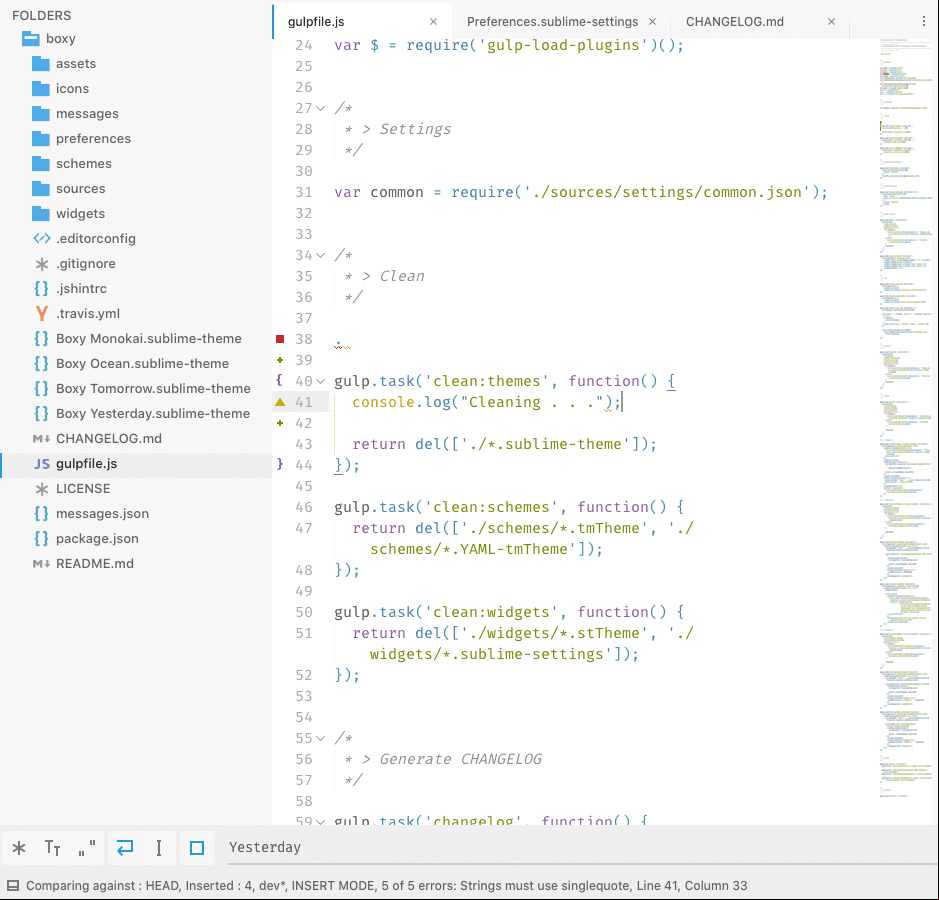Click the green inserted marker at line 39
939x900 pixels.
pos(280,360)
